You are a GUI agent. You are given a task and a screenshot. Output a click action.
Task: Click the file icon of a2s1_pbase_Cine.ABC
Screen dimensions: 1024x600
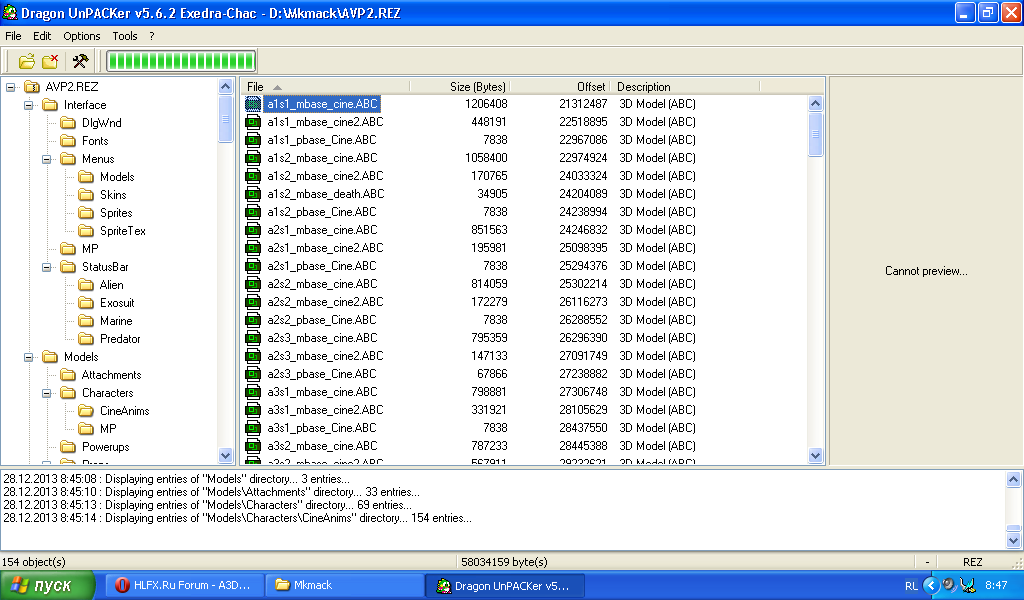pos(253,266)
